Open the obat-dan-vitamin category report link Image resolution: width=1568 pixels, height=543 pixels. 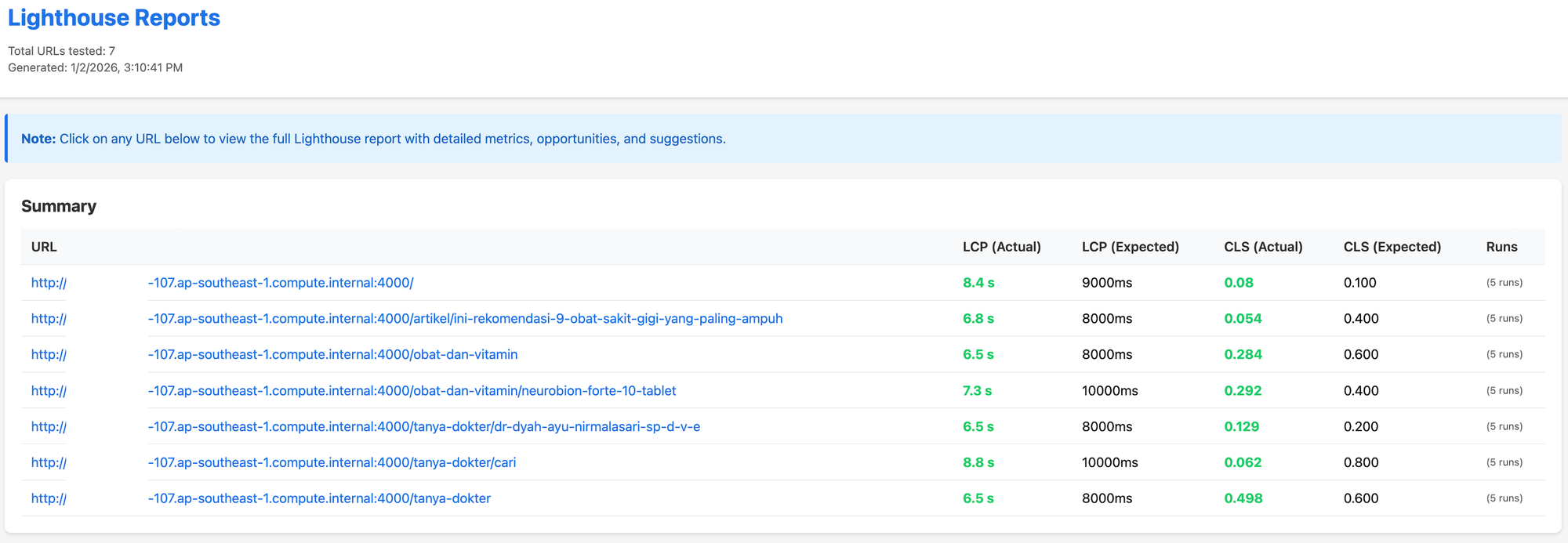332,355
